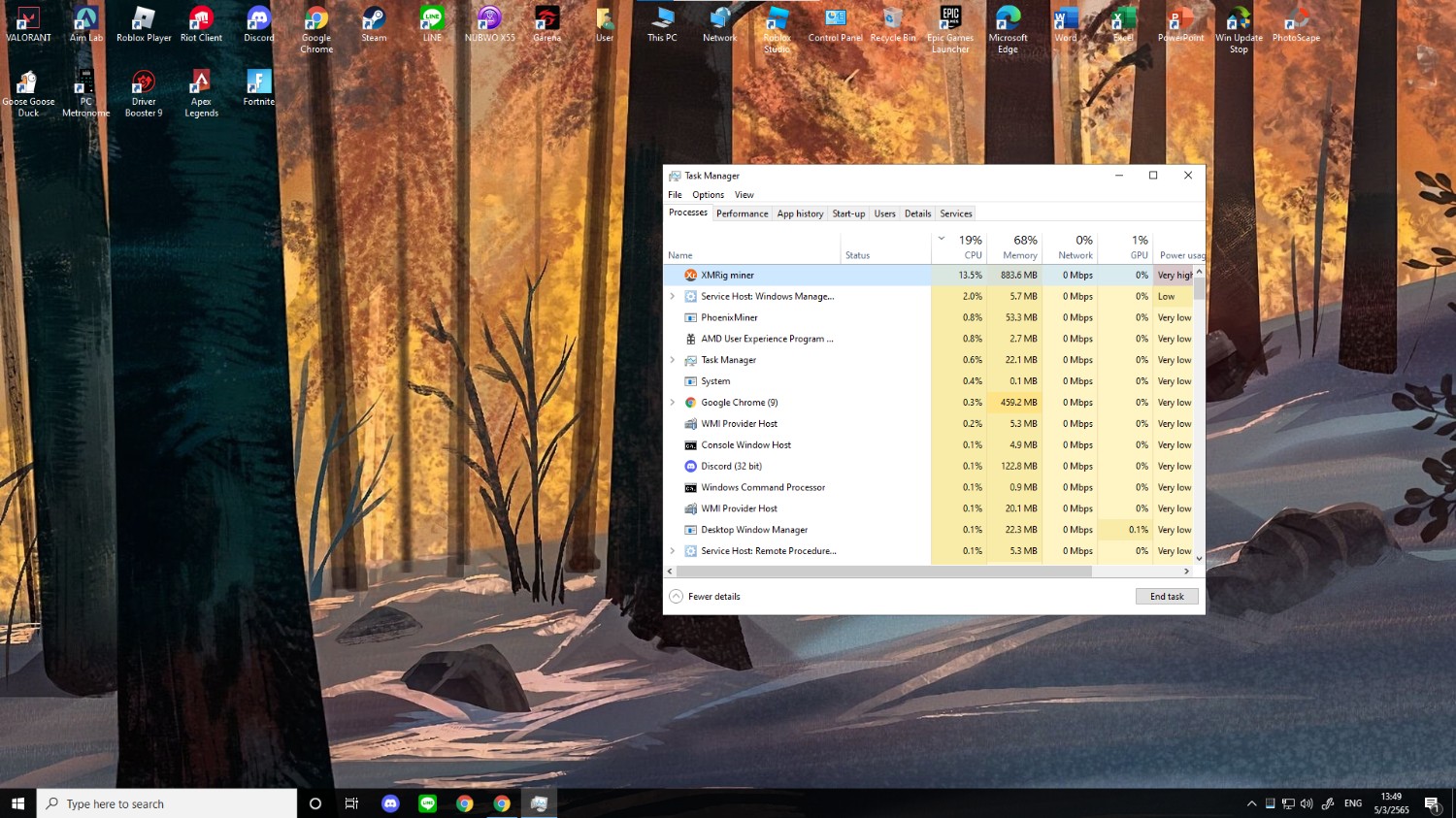Click the taskbar search box
This screenshot has height=818, width=1456.
[x=167, y=803]
